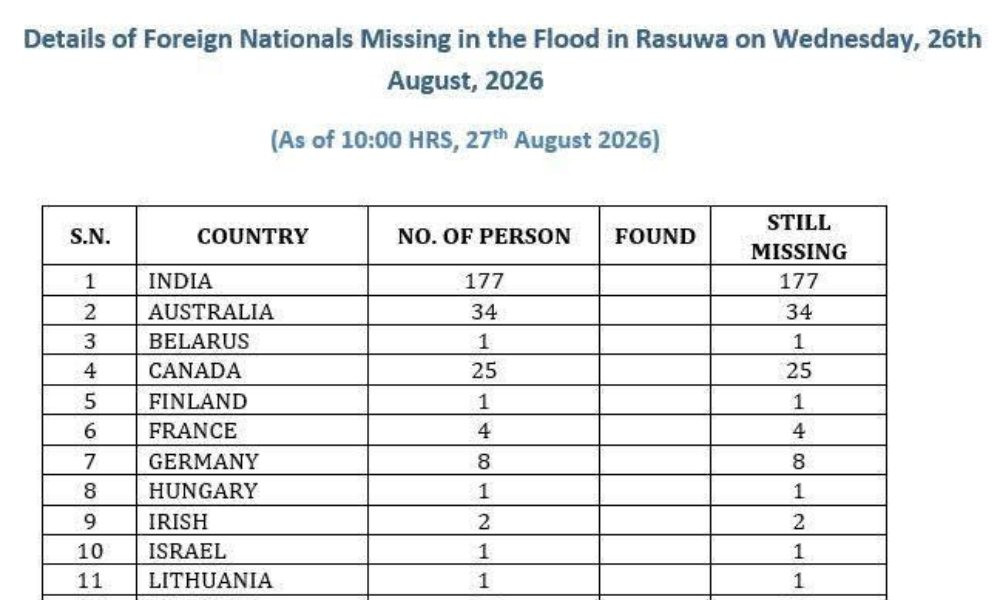1000x600 pixels.
Task: Click the FOUND column header
Action: (655, 236)
